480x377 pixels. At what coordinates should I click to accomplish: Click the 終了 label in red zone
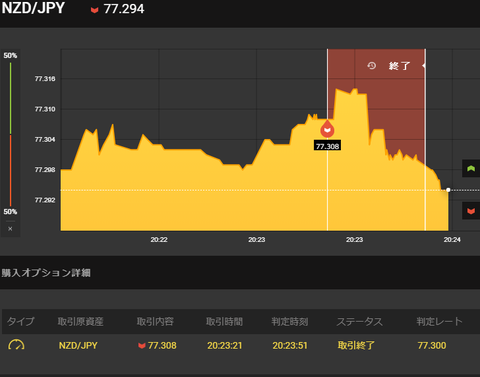click(x=399, y=66)
